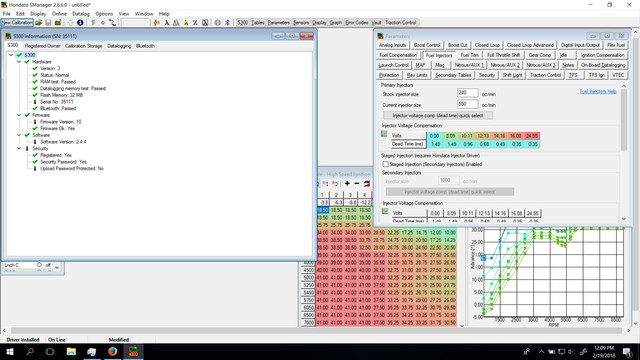Click the Current injector size input field
Viewport: 640px width, 360px height.
(x=467, y=104)
